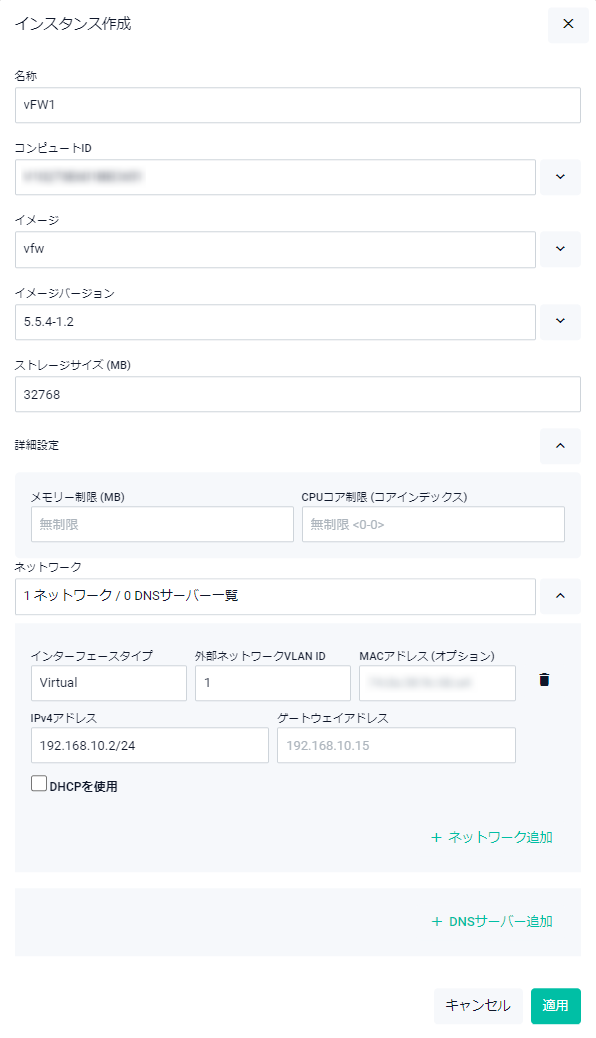This screenshot has width=596, height=1038.
Task: Click the ネットワーク追加 link
Action: click(492, 837)
